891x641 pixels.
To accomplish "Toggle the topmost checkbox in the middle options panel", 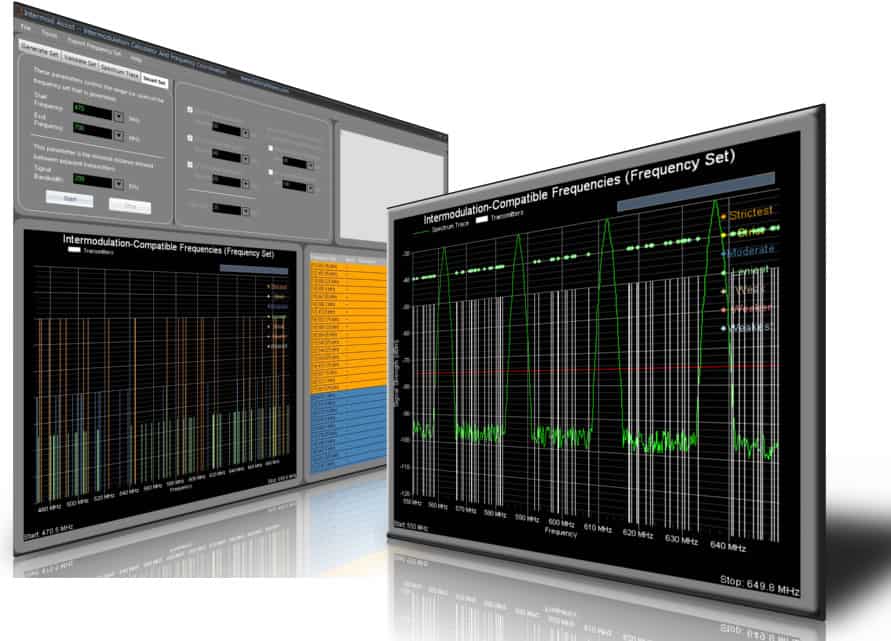I will click(x=190, y=109).
